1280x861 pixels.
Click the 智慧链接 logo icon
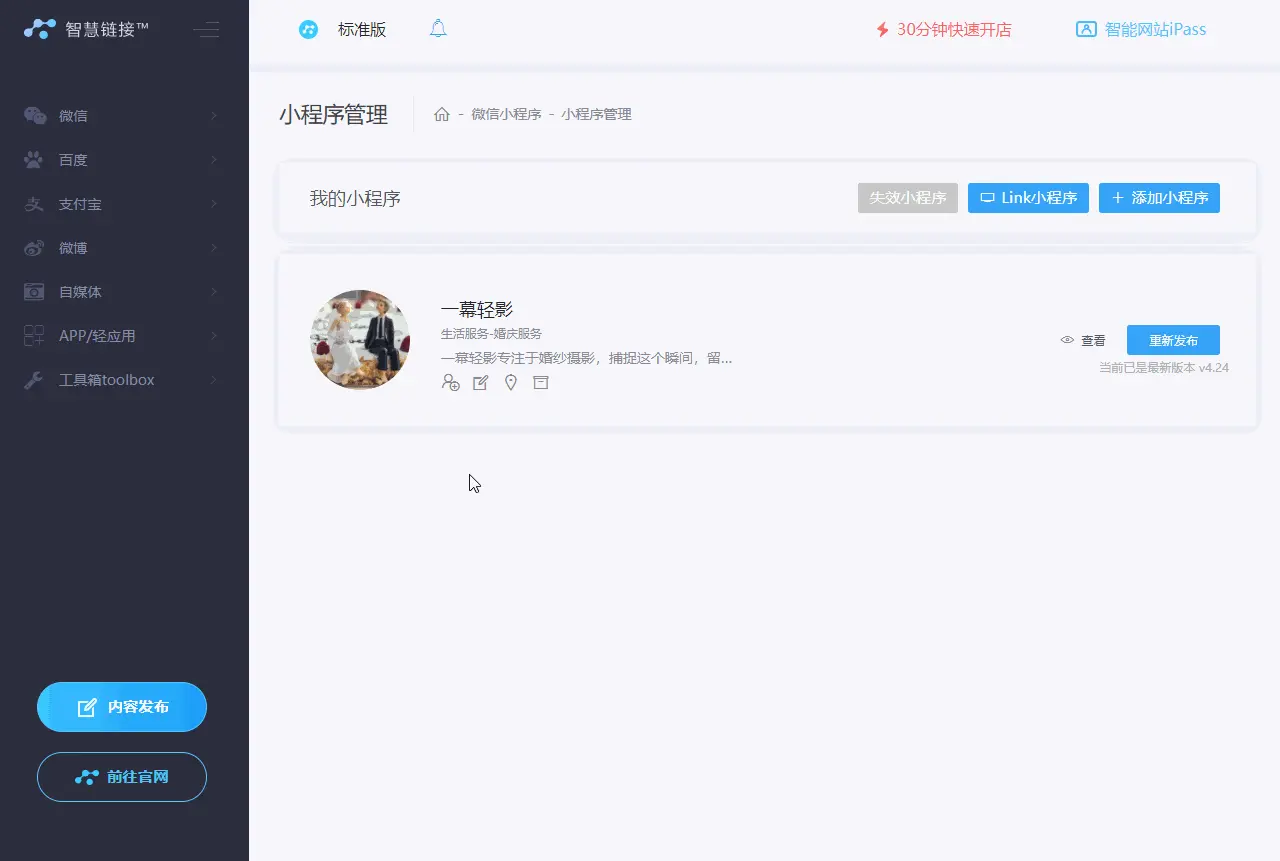(39, 29)
